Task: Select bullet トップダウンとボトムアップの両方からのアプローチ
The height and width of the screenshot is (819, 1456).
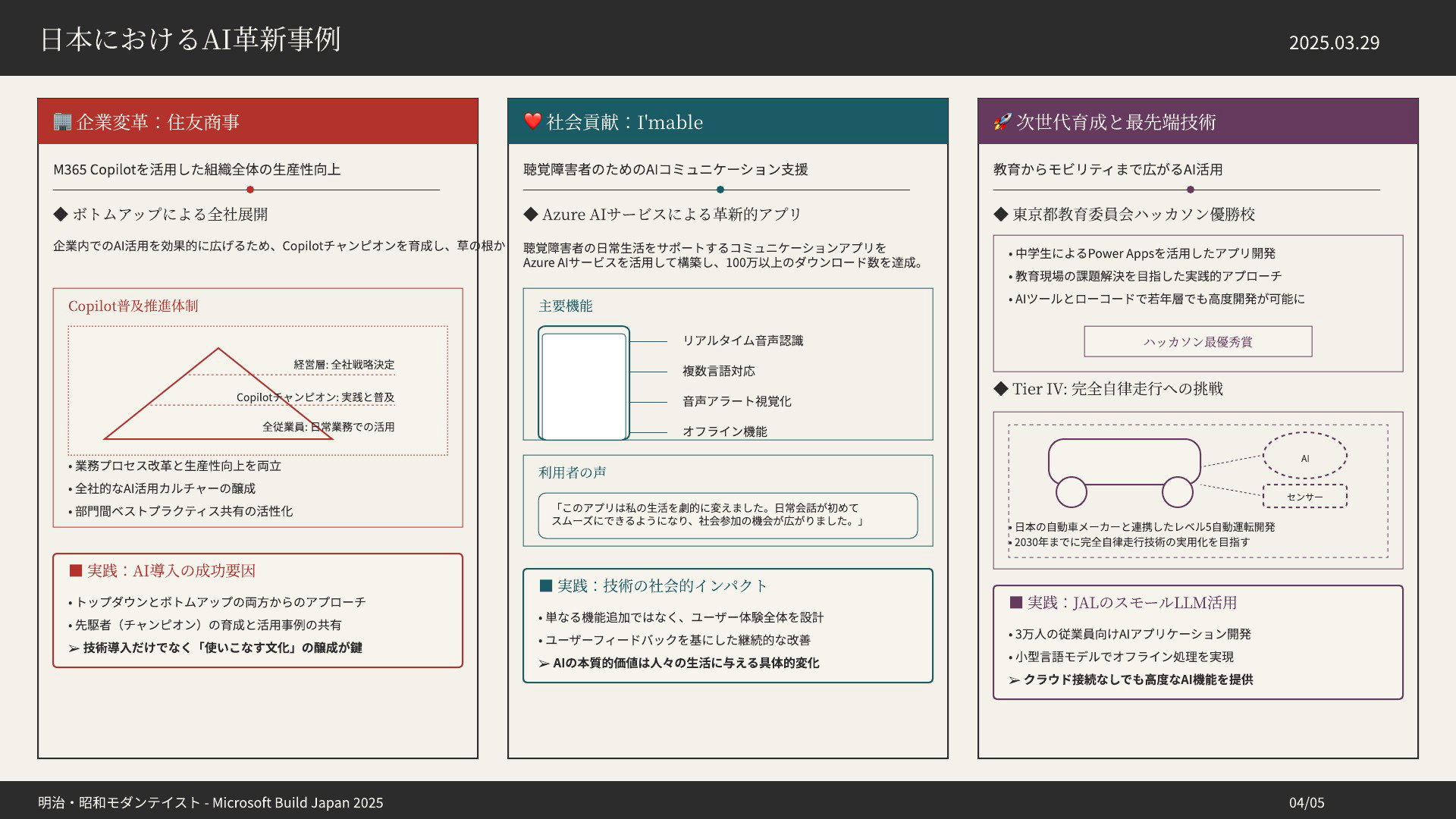Action: click(x=217, y=602)
